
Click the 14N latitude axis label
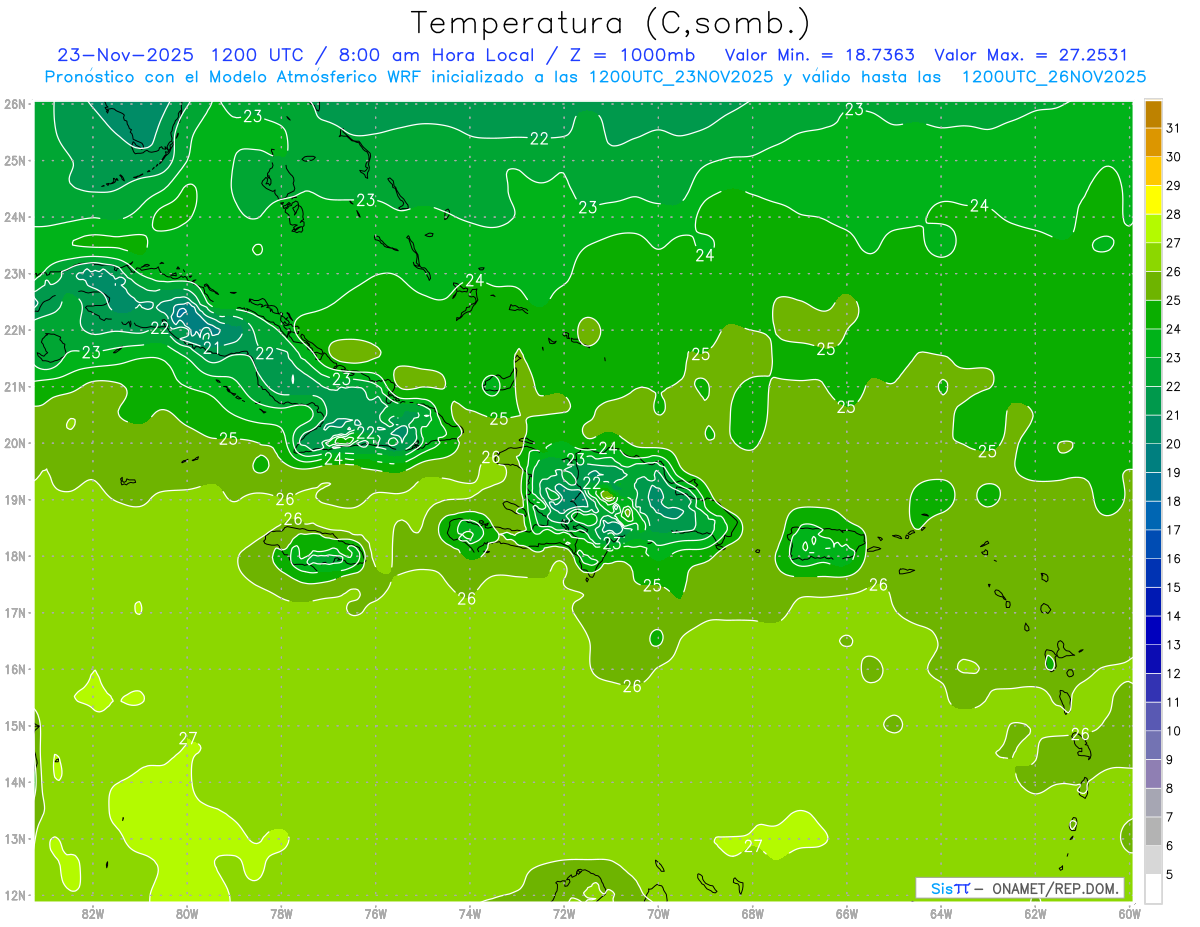click(x=15, y=782)
